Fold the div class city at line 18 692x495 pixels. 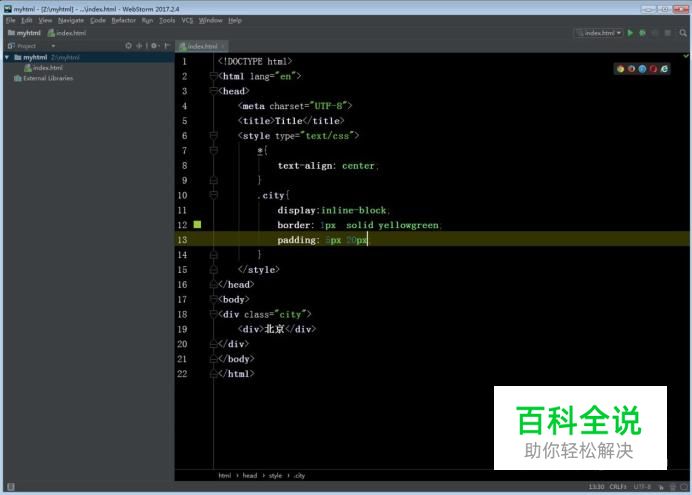tap(214, 315)
